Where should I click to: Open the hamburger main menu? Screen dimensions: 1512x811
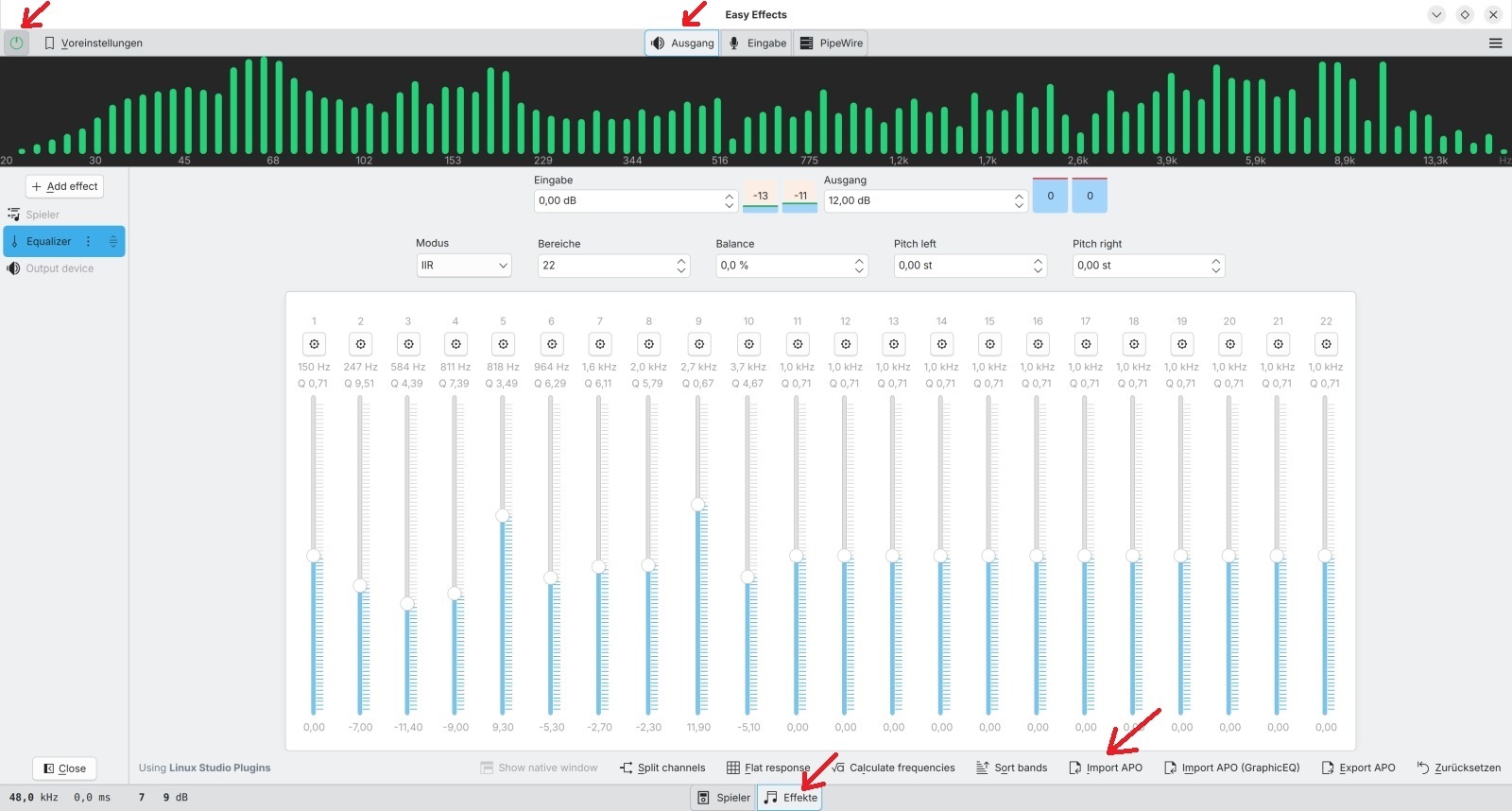(x=1495, y=43)
